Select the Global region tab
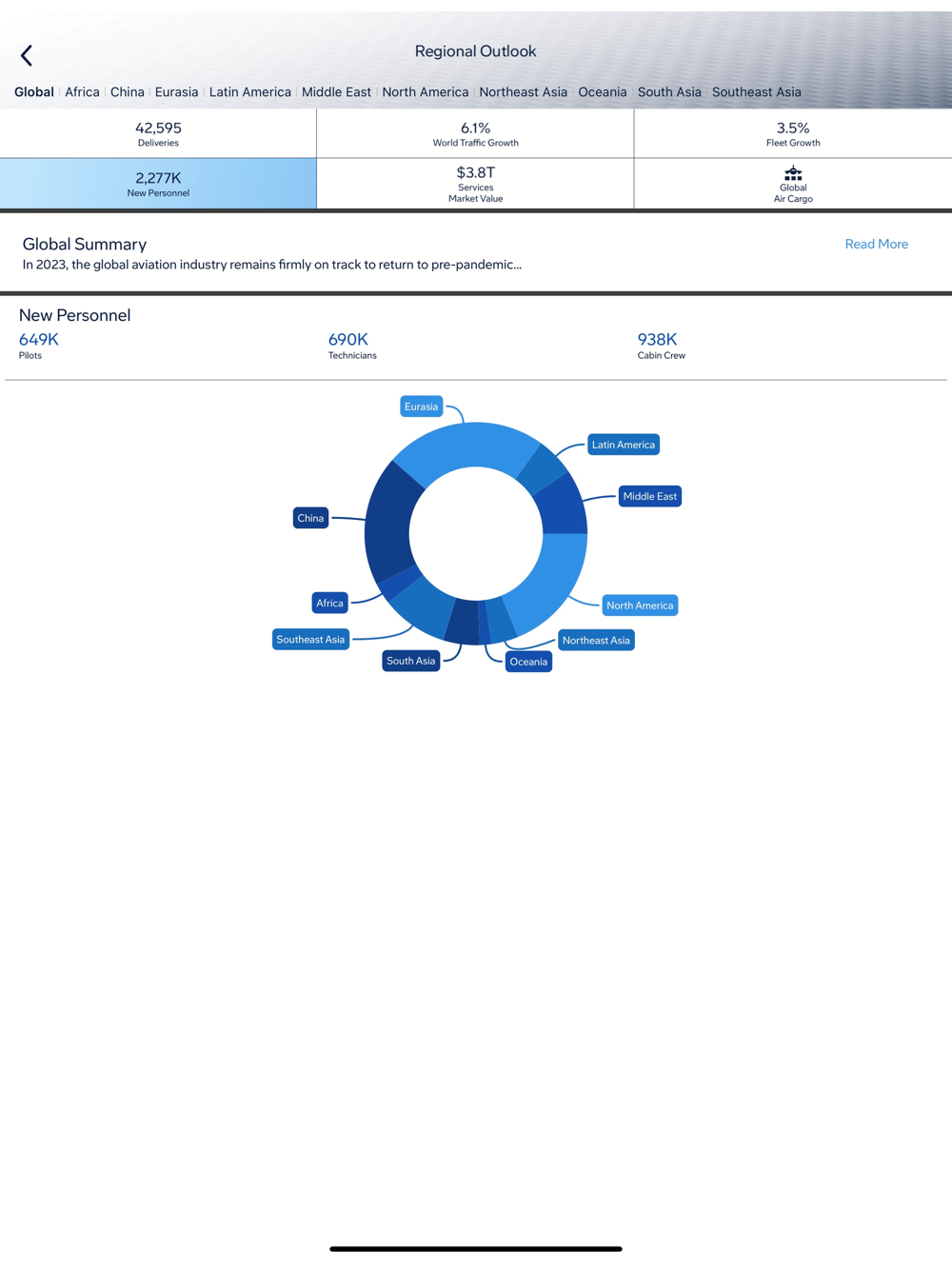This screenshot has height=1270, width=952. click(34, 92)
